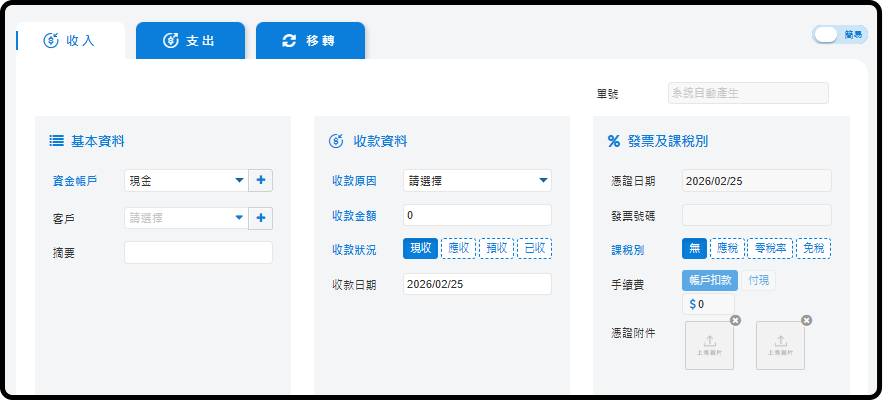The width and height of the screenshot is (883, 400).
Task: Click the 資金帳戶 label
Action: click(74, 181)
